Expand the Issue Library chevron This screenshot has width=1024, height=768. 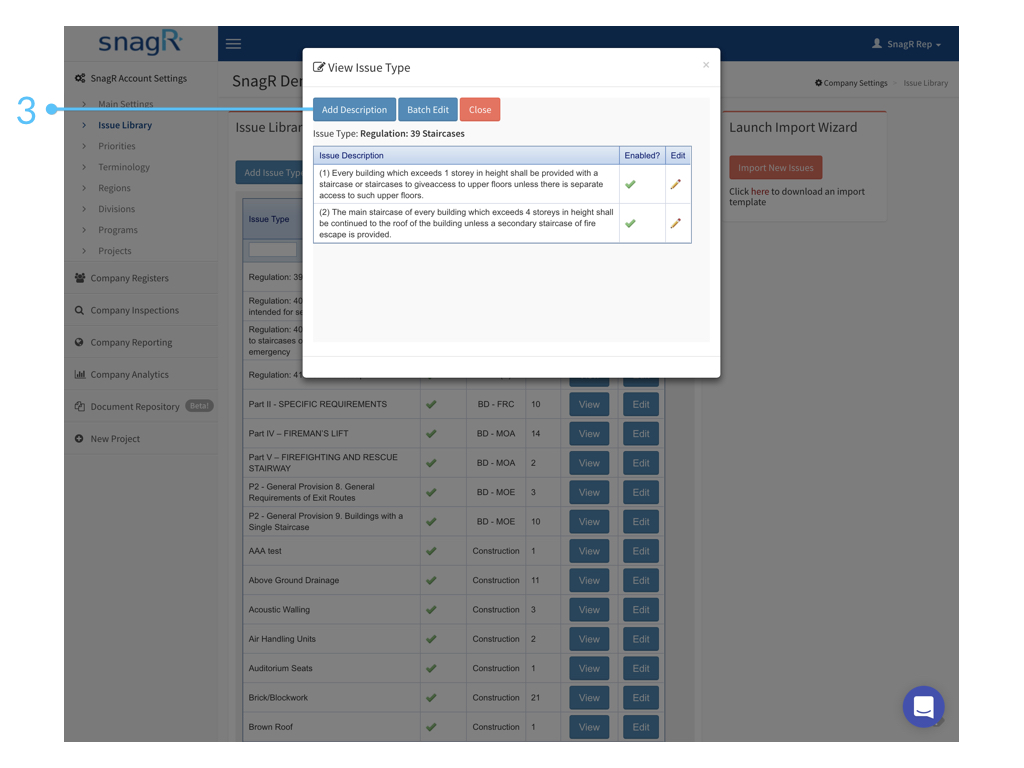pyautogui.click(x=84, y=125)
